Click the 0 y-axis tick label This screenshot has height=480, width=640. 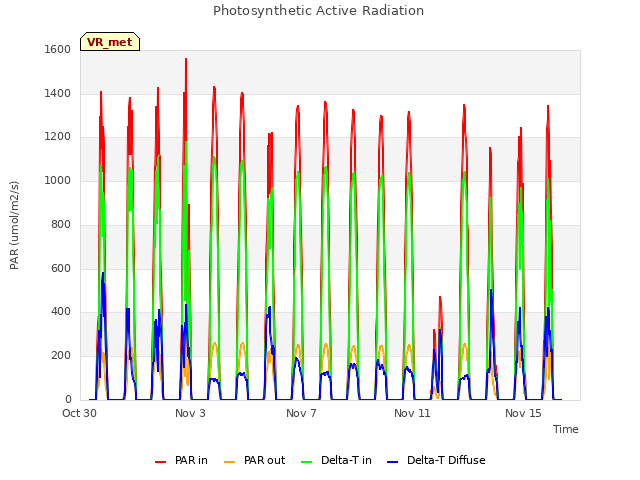click(68, 399)
